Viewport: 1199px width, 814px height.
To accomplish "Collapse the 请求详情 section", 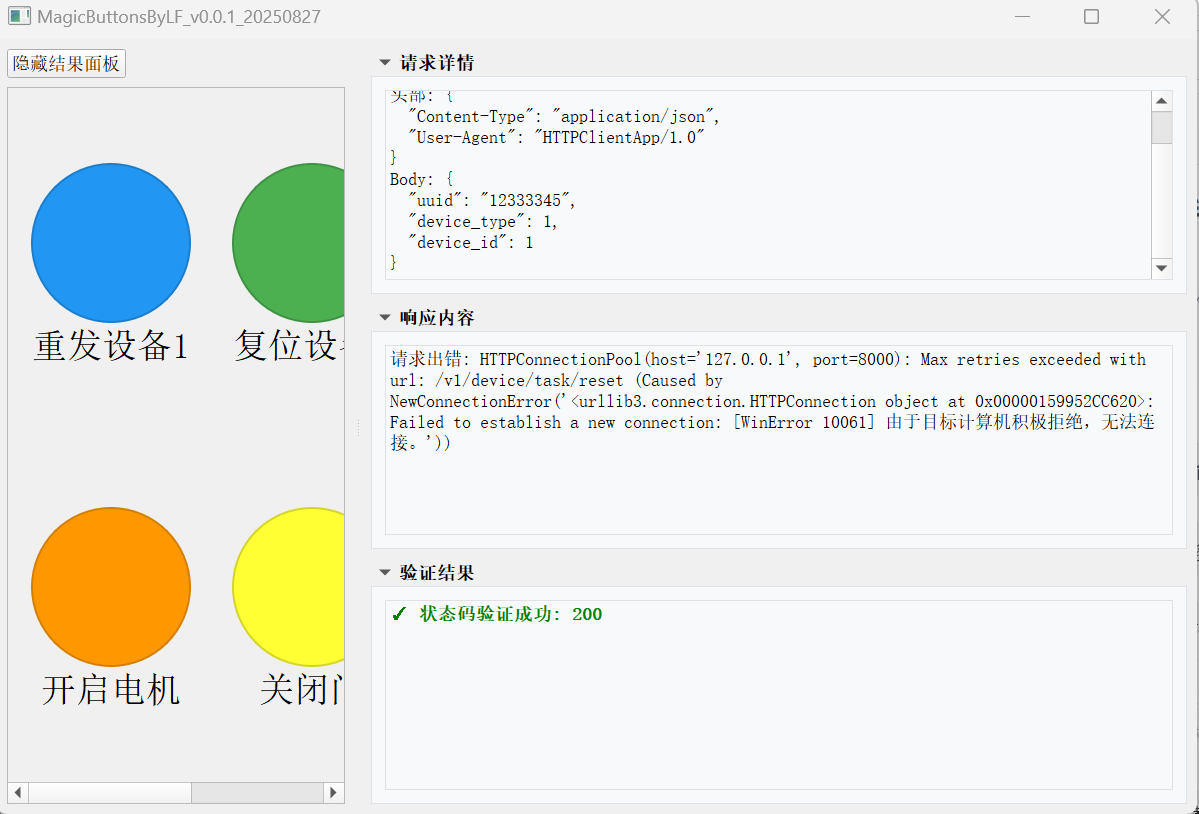I will pos(385,63).
